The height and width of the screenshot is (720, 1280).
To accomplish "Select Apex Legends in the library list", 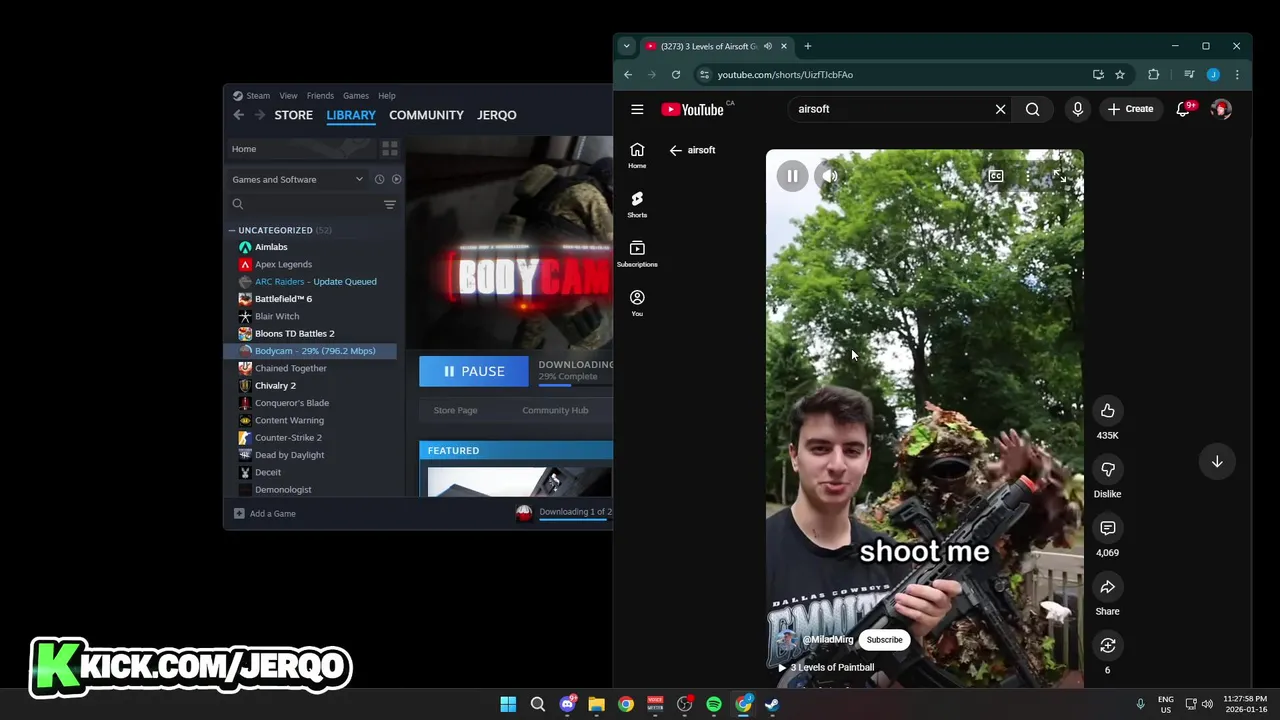I will click(x=283, y=264).
